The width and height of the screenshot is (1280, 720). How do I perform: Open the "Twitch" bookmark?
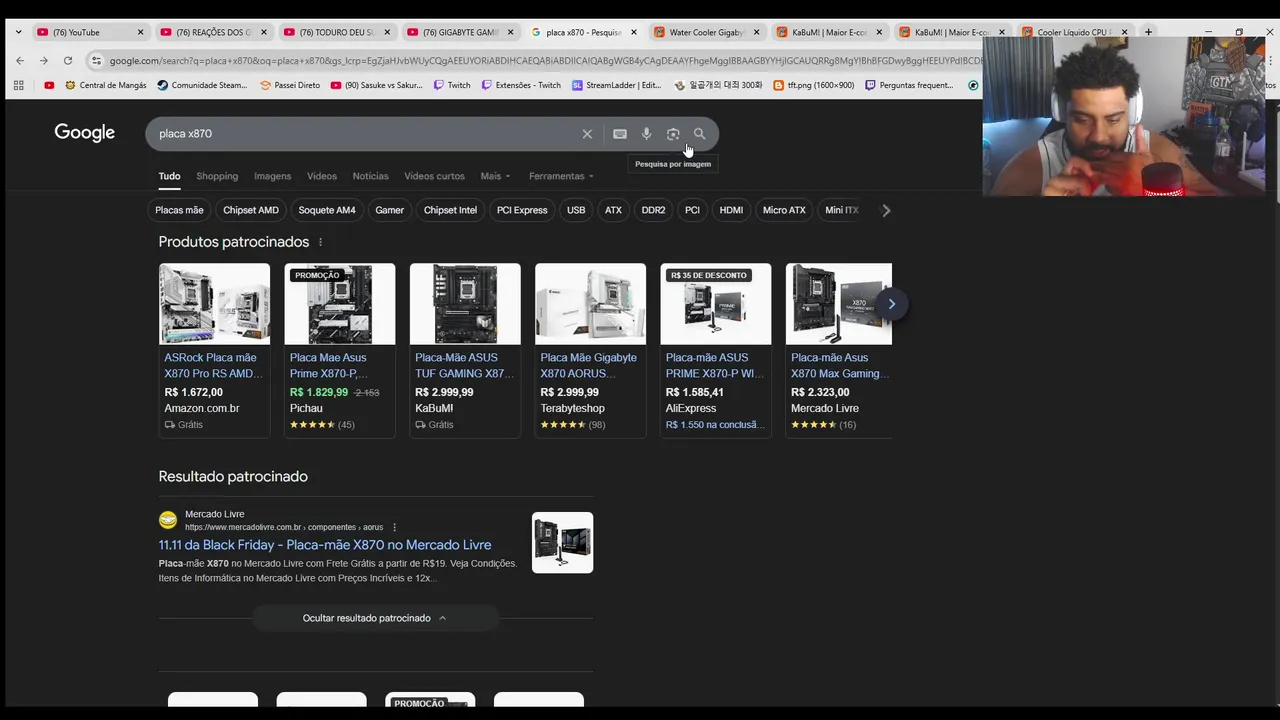[x=452, y=85]
